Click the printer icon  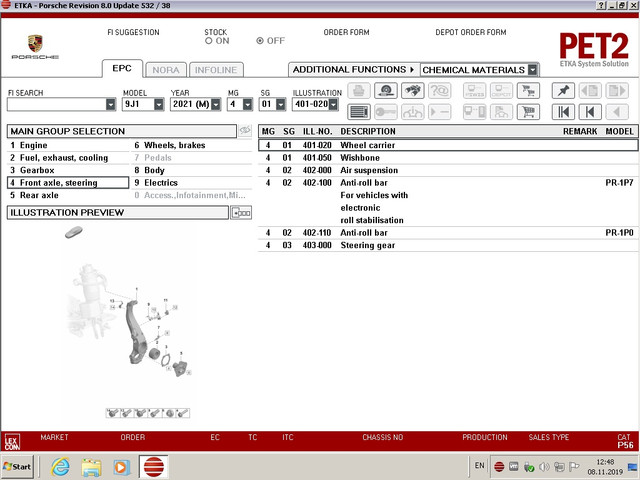tap(359, 91)
